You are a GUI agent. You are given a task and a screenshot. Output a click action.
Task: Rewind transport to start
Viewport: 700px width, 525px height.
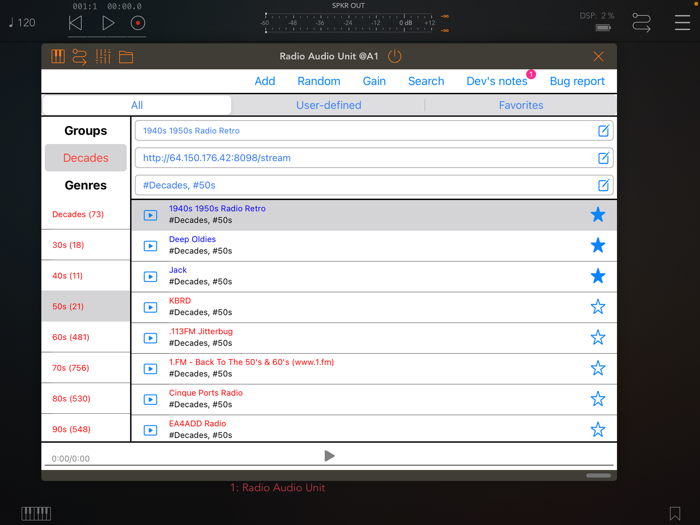coord(75,23)
